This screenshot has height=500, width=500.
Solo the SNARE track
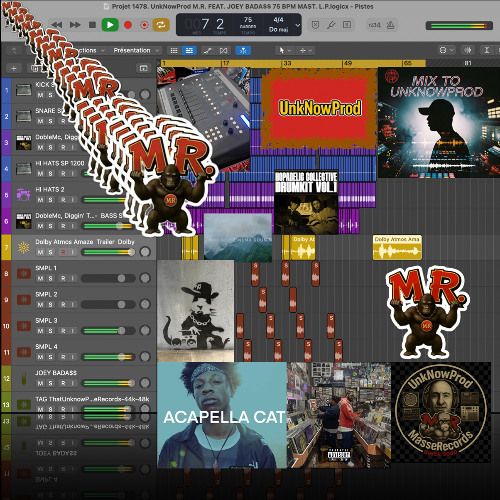pyautogui.click(x=50, y=121)
